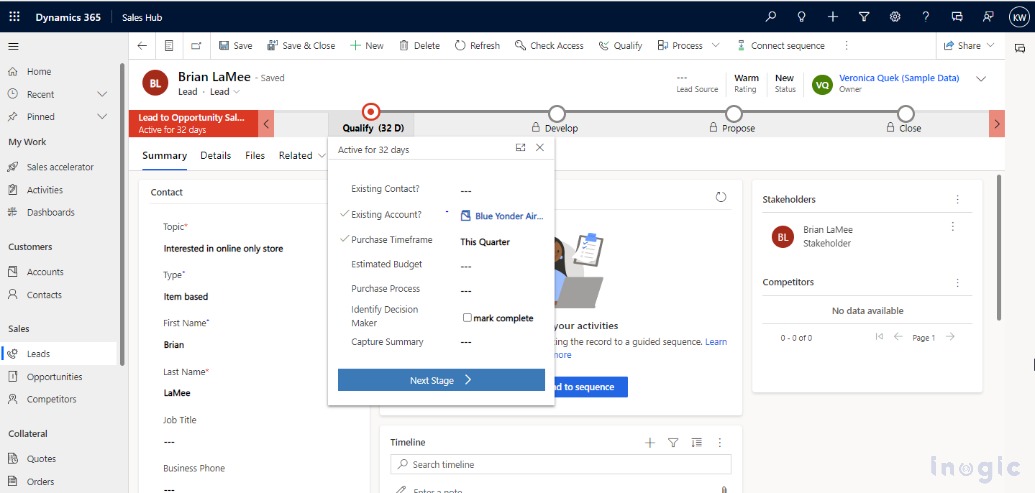Collapse business process flow left arrow
This screenshot has height=493, width=1035.
(265, 123)
